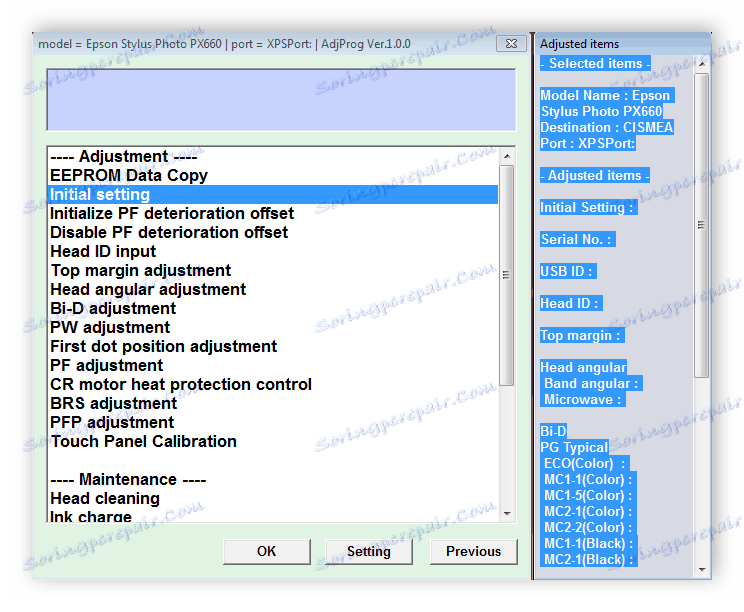The image size is (744, 612).
Task: Click MC1-1(Color) entry in right panel
Action: [588, 480]
